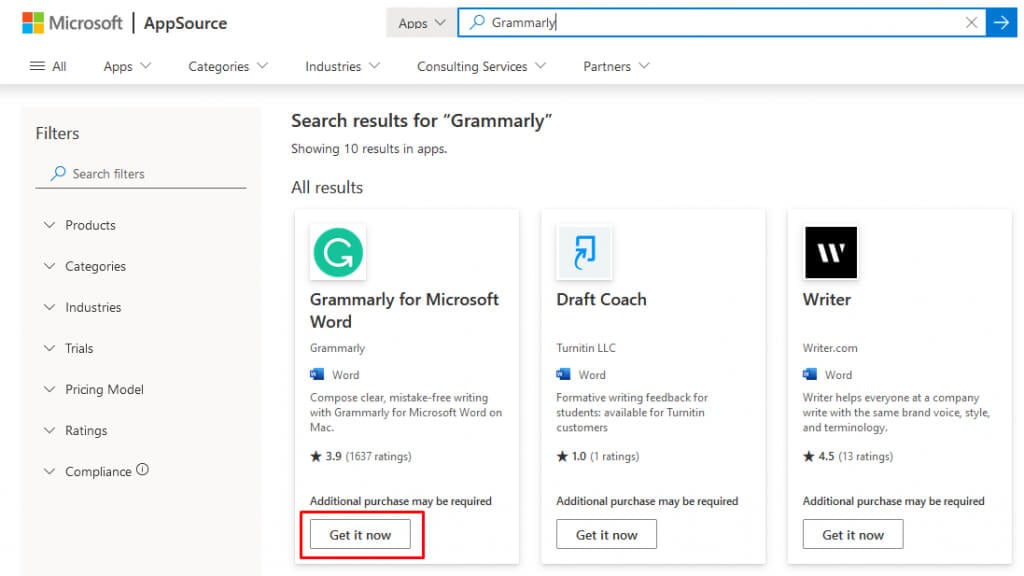
Task: Click the Microsoft logo icon
Action: [33, 22]
